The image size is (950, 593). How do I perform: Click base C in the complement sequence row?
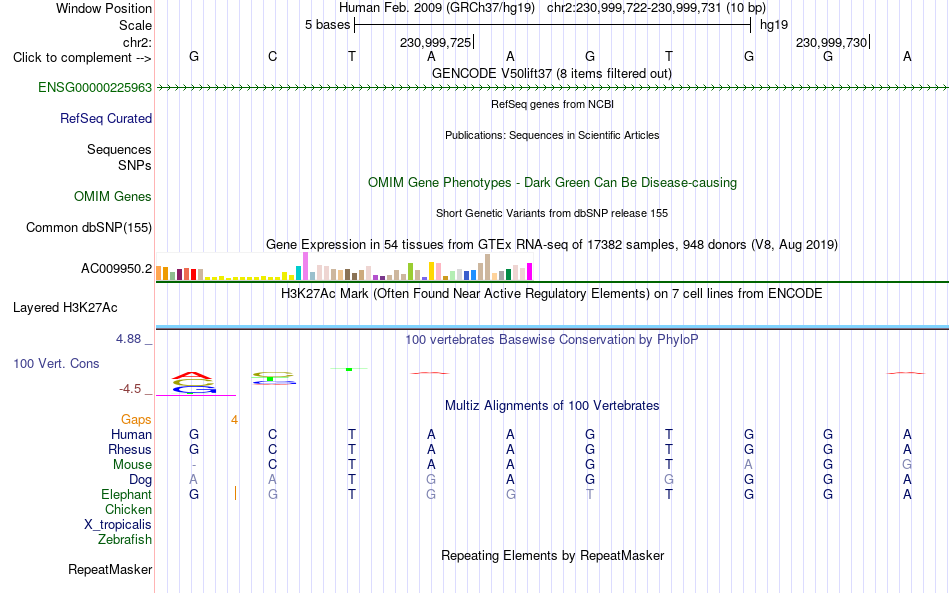(273, 56)
